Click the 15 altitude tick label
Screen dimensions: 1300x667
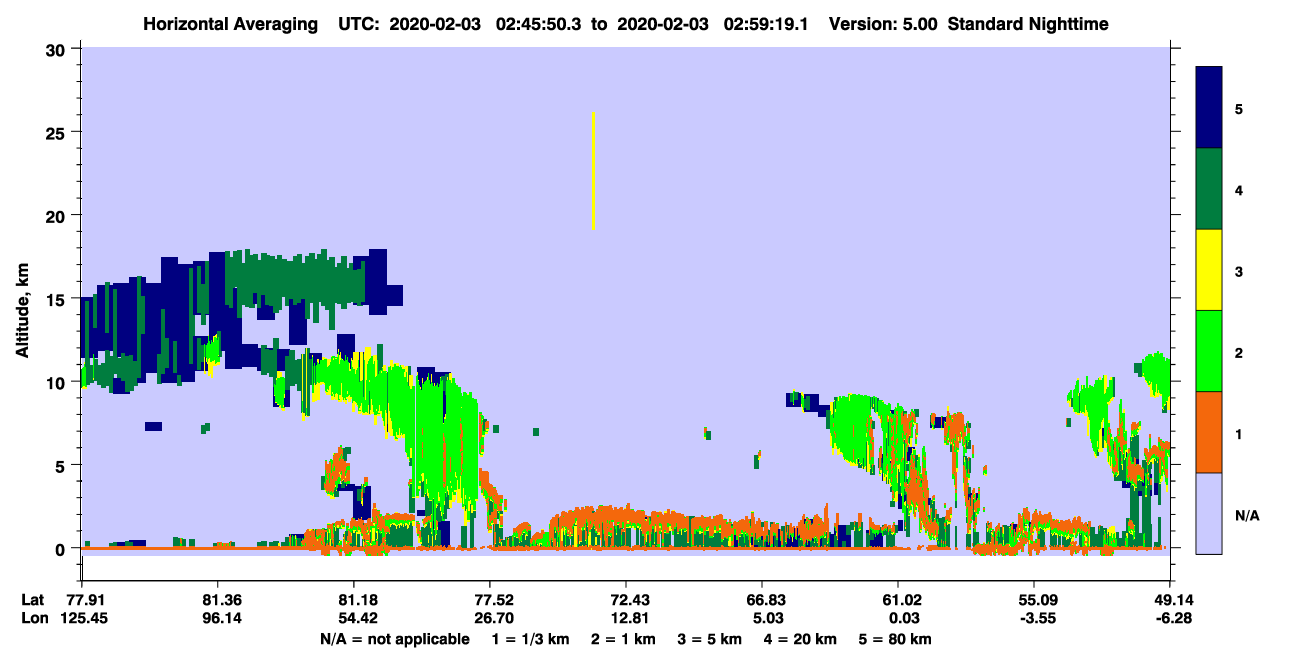tap(58, 299)
